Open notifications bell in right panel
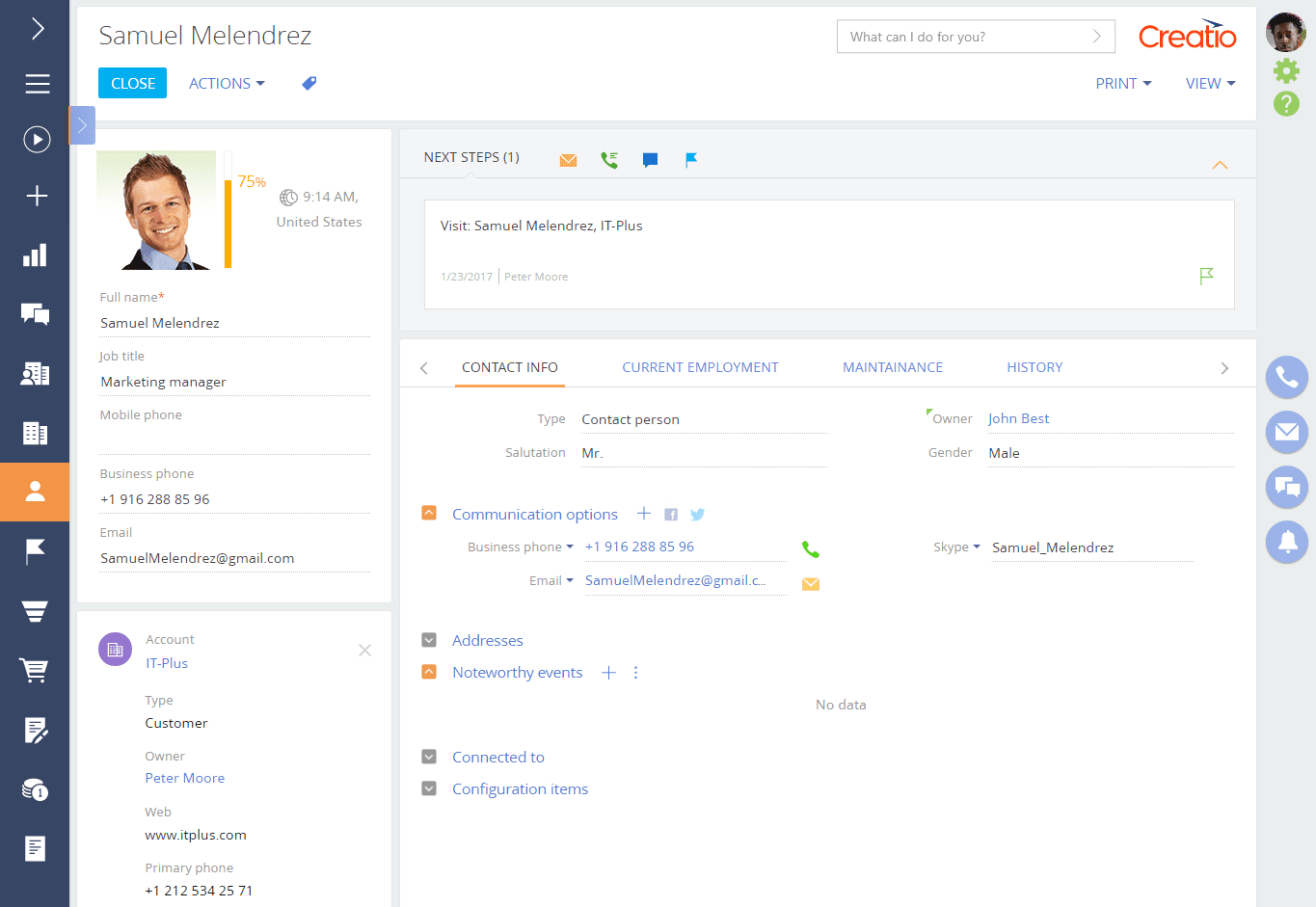Screen dimensions: 1316x907 1286,542
